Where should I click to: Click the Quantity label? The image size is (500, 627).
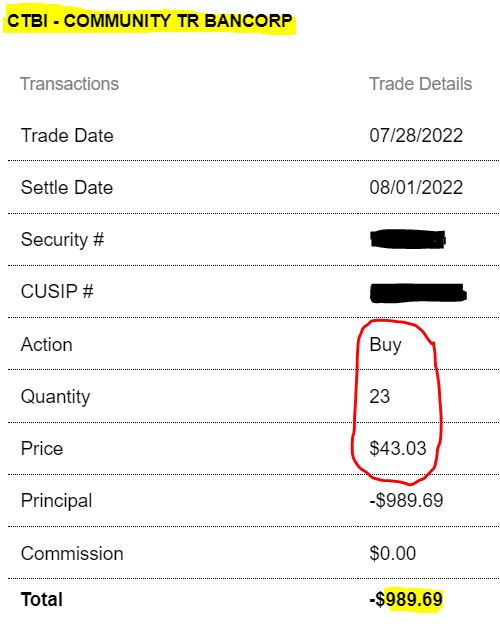coord(55,397)
